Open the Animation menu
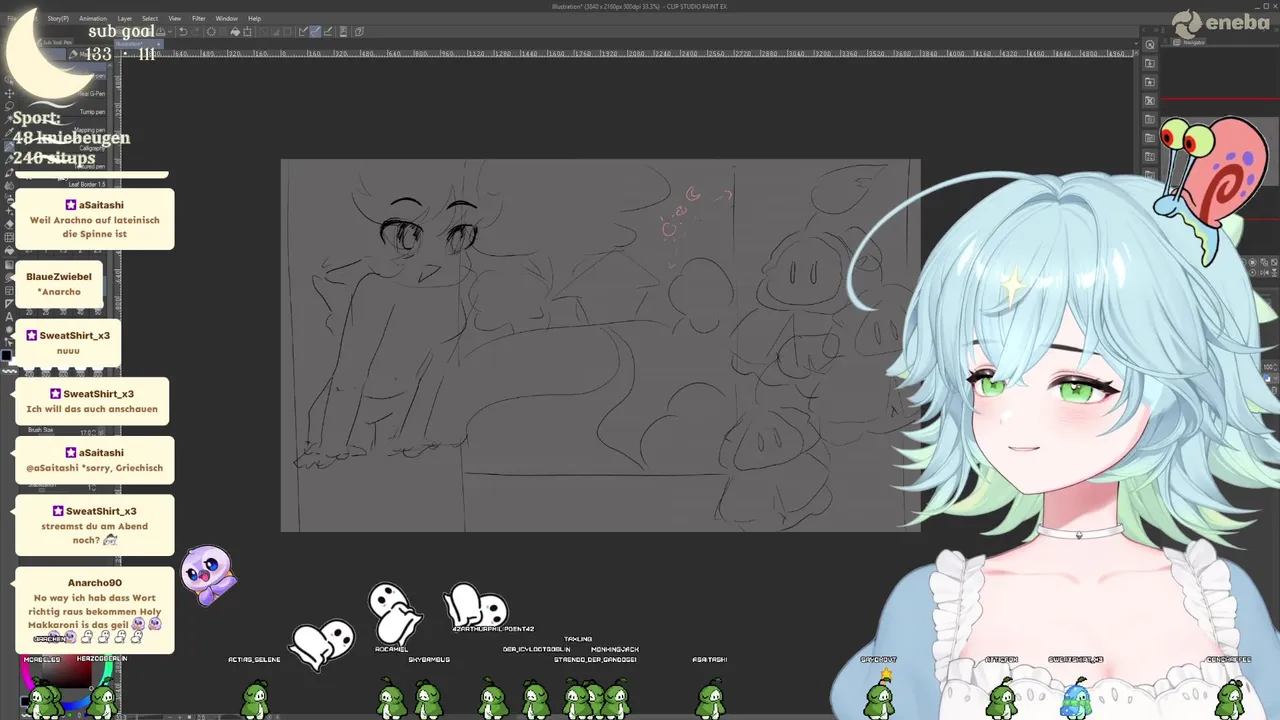The height and width of the screenshot is (720, 1280). (93, 19)
